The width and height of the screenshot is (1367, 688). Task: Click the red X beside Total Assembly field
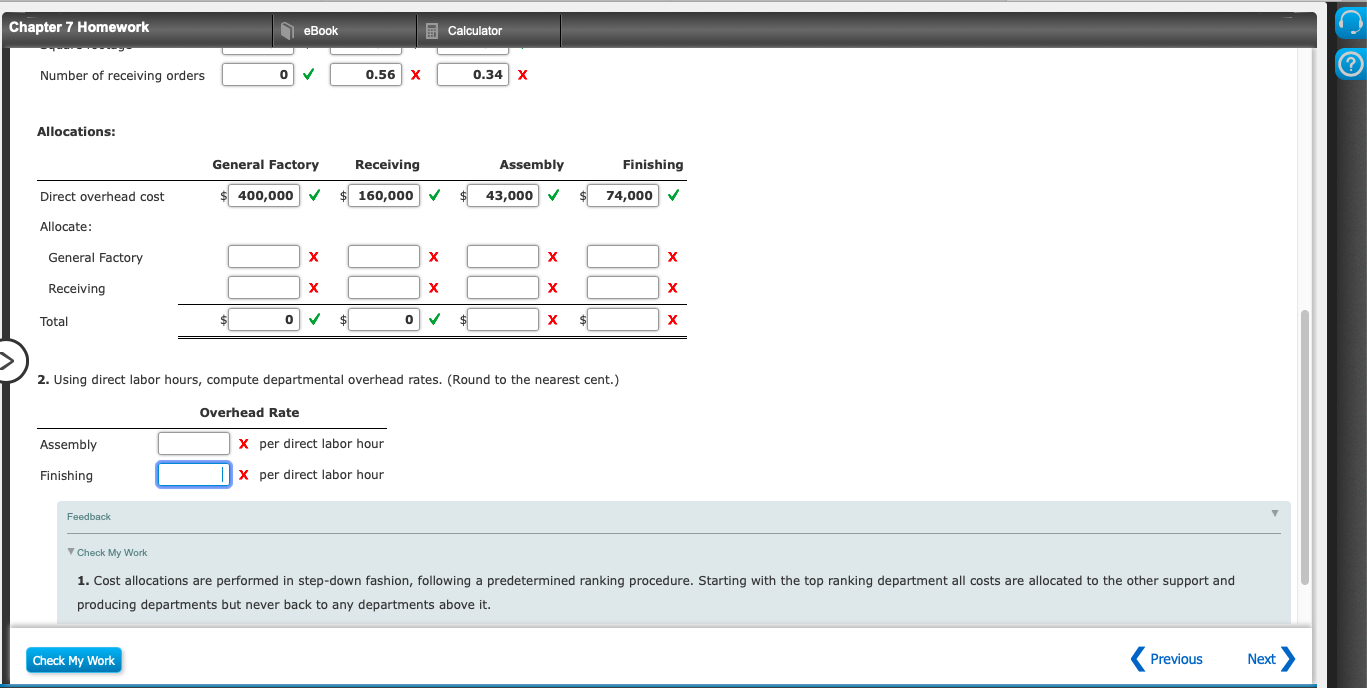[553, 321]
